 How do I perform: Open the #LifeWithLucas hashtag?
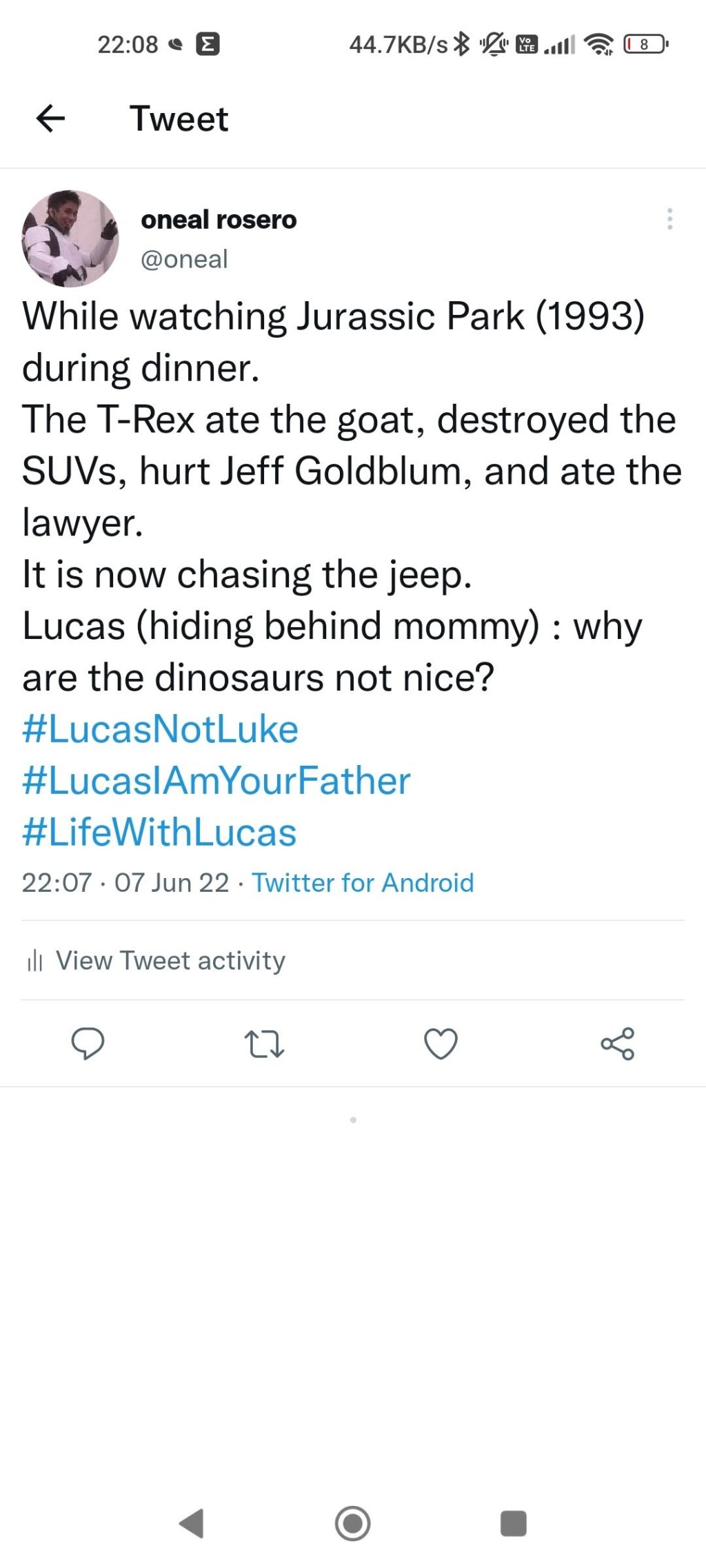coord(159,833)
